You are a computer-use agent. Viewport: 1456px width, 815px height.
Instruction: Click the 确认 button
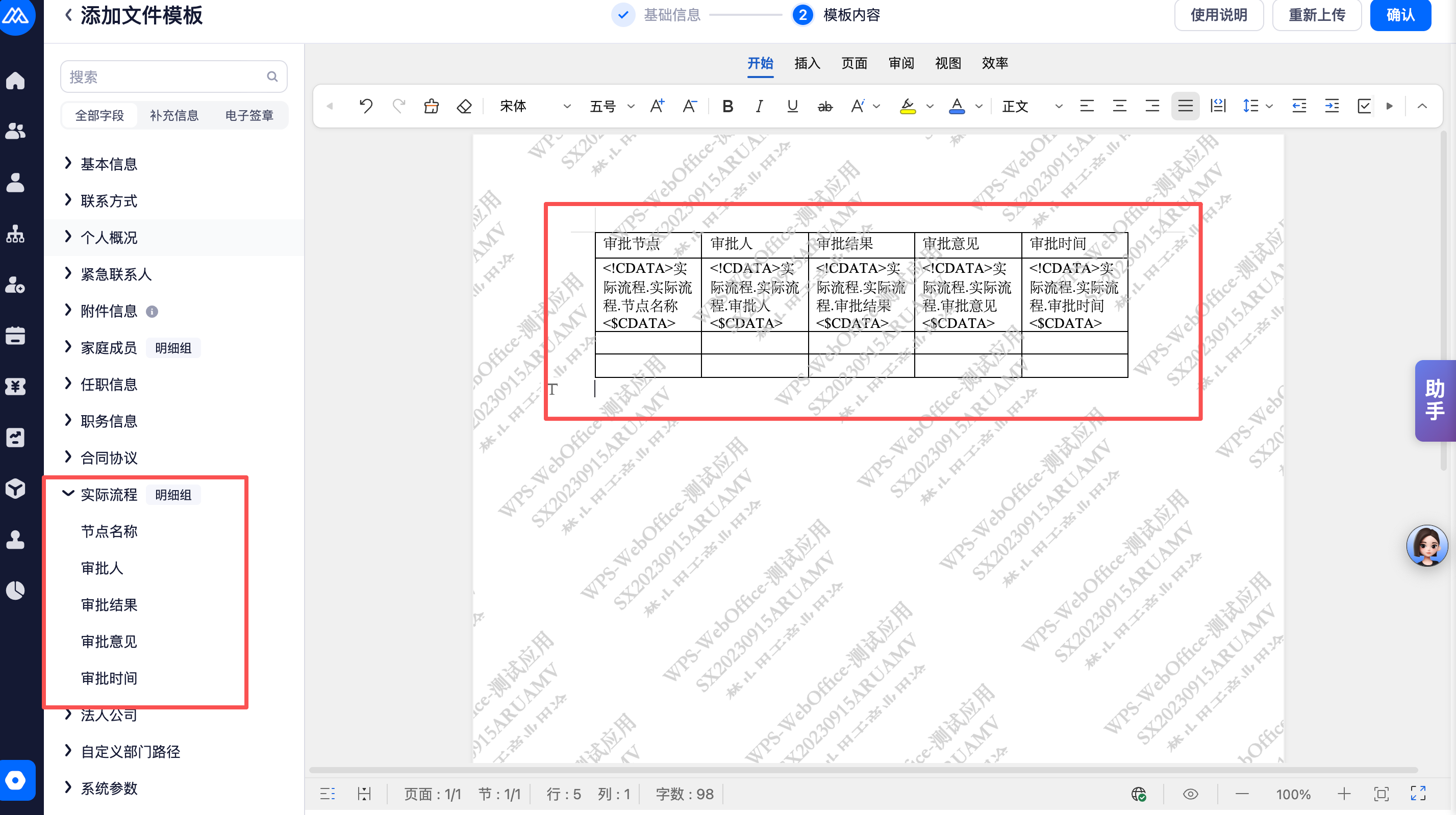1400,15
